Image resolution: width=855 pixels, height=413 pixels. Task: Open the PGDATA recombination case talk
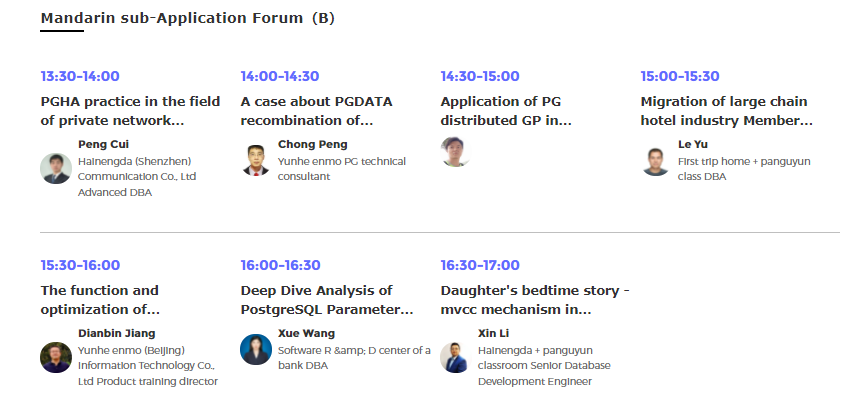click(316, 111)
